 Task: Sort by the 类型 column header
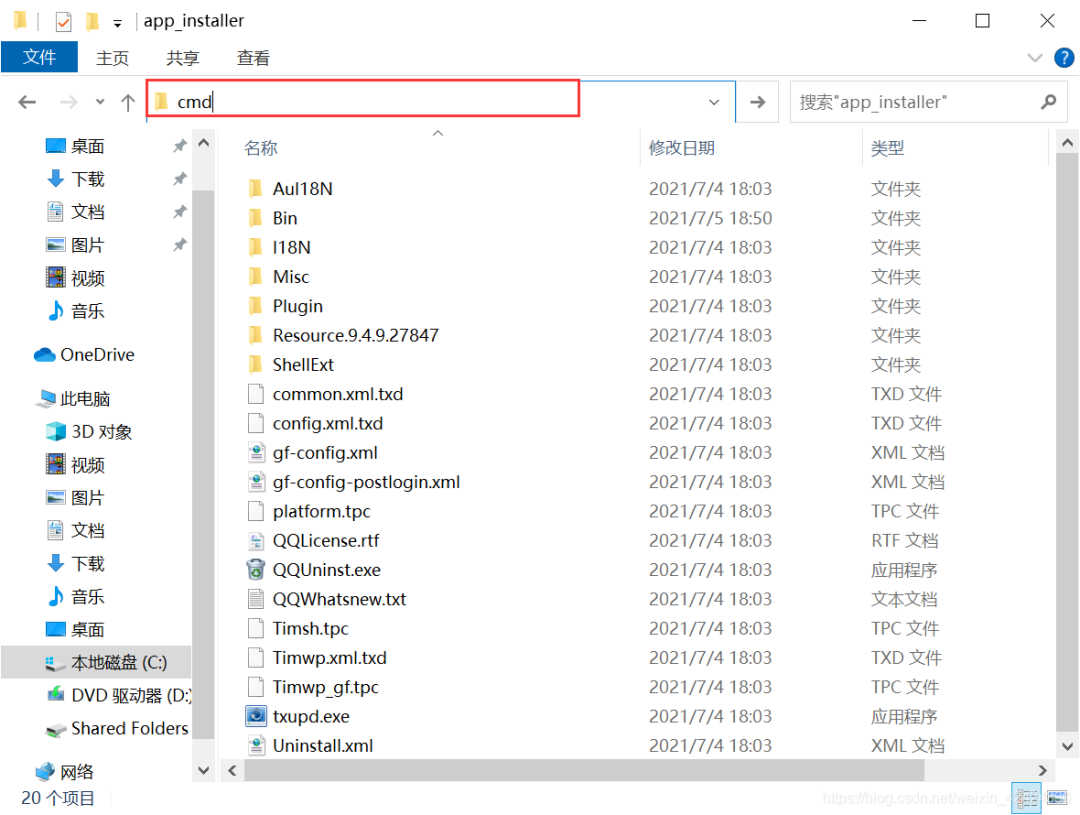[887, 147]
